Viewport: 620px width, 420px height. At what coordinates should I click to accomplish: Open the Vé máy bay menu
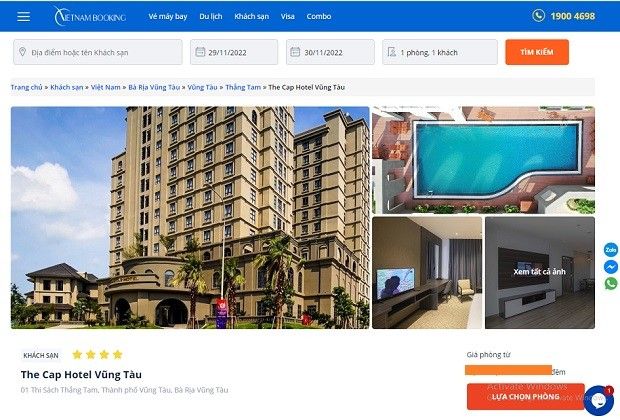coord(168,16)
